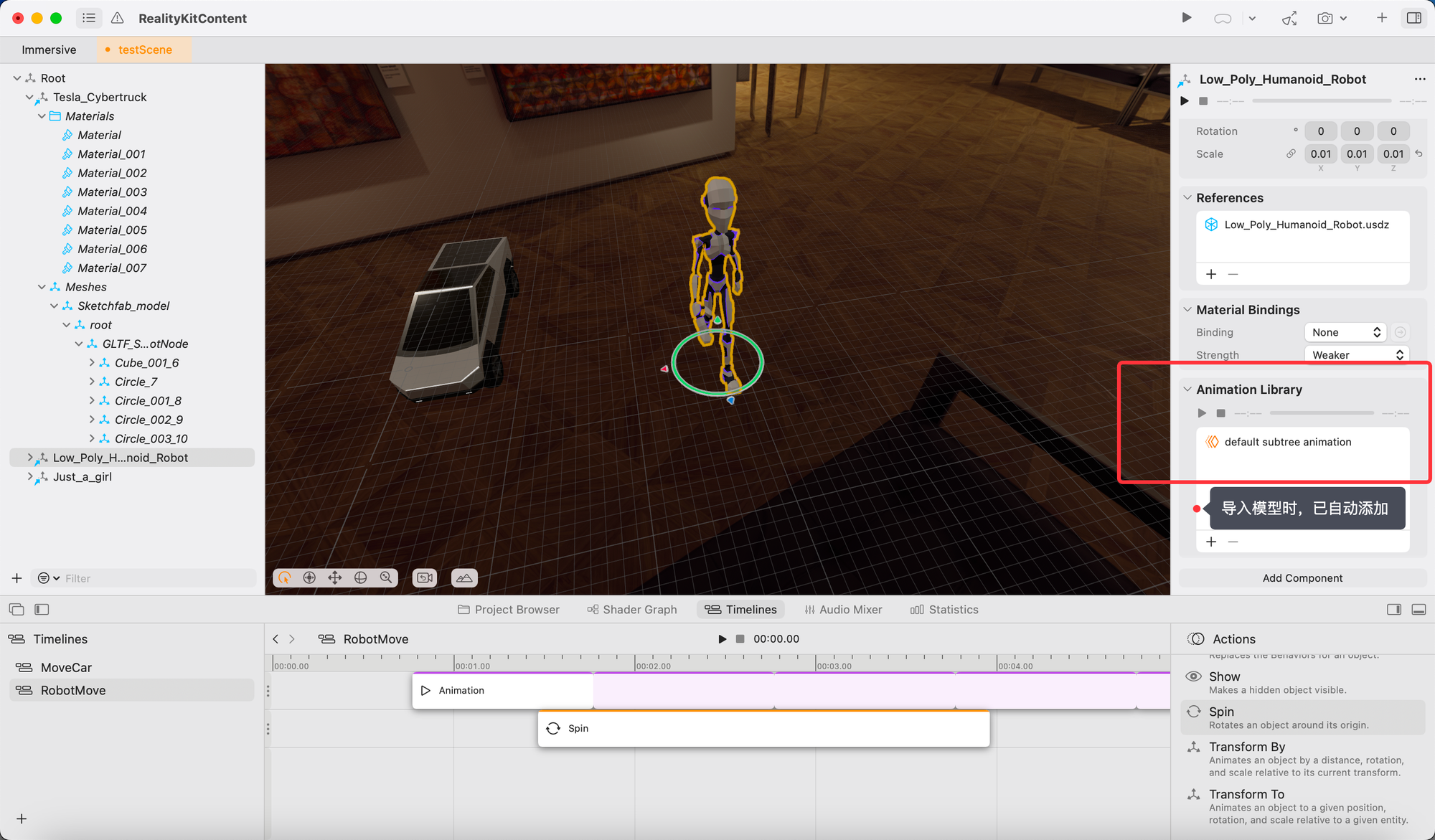Screen dimensions: 1435x840
Task: Open the Immersive scene tab
Action: click(x=49, y=49)
